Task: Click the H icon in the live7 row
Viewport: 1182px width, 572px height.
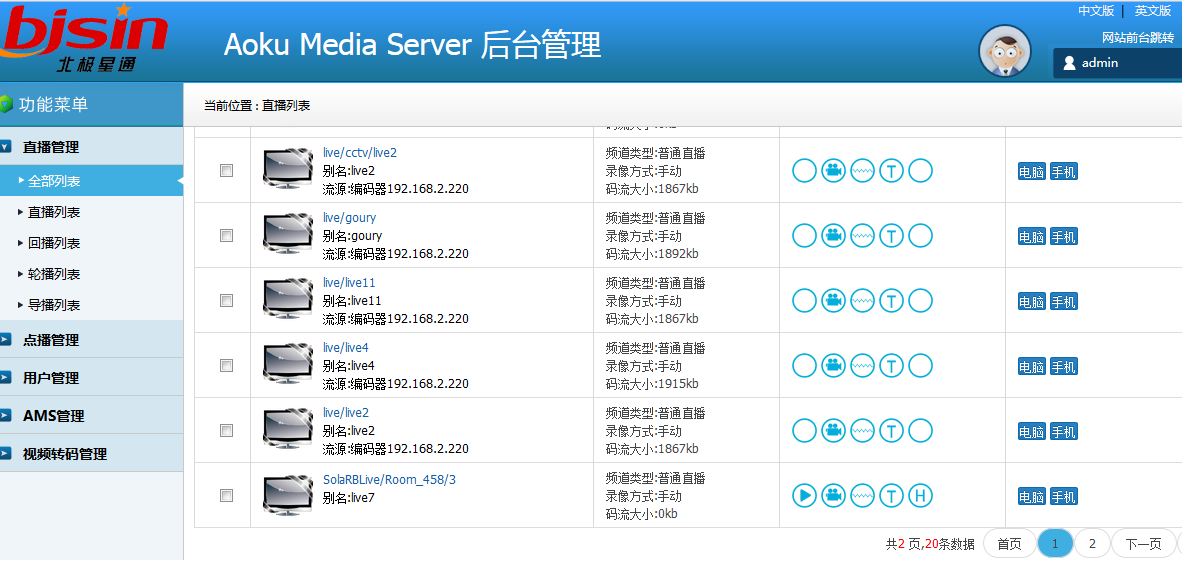Action: point(920,495)
